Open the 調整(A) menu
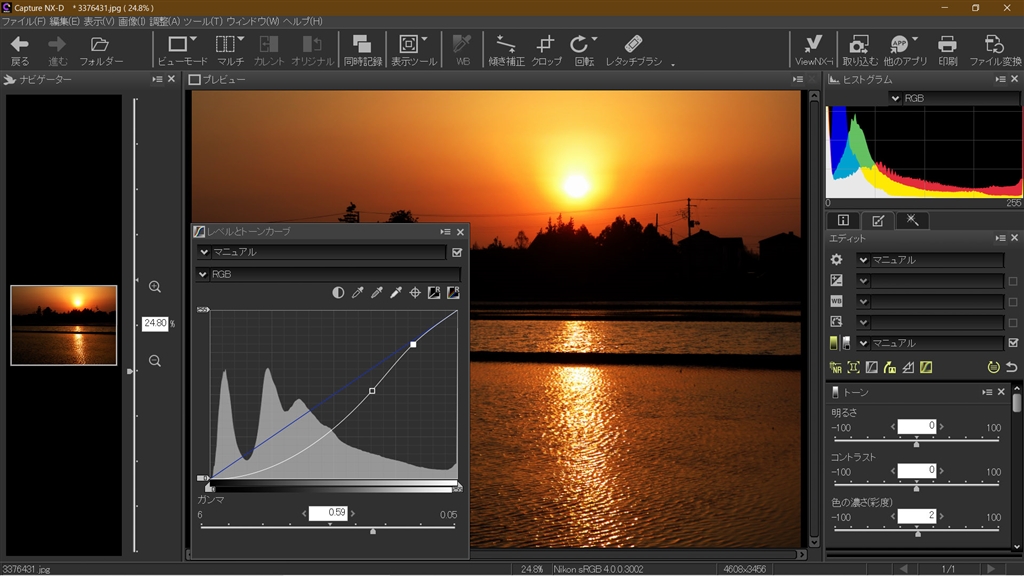 (165, 21)
